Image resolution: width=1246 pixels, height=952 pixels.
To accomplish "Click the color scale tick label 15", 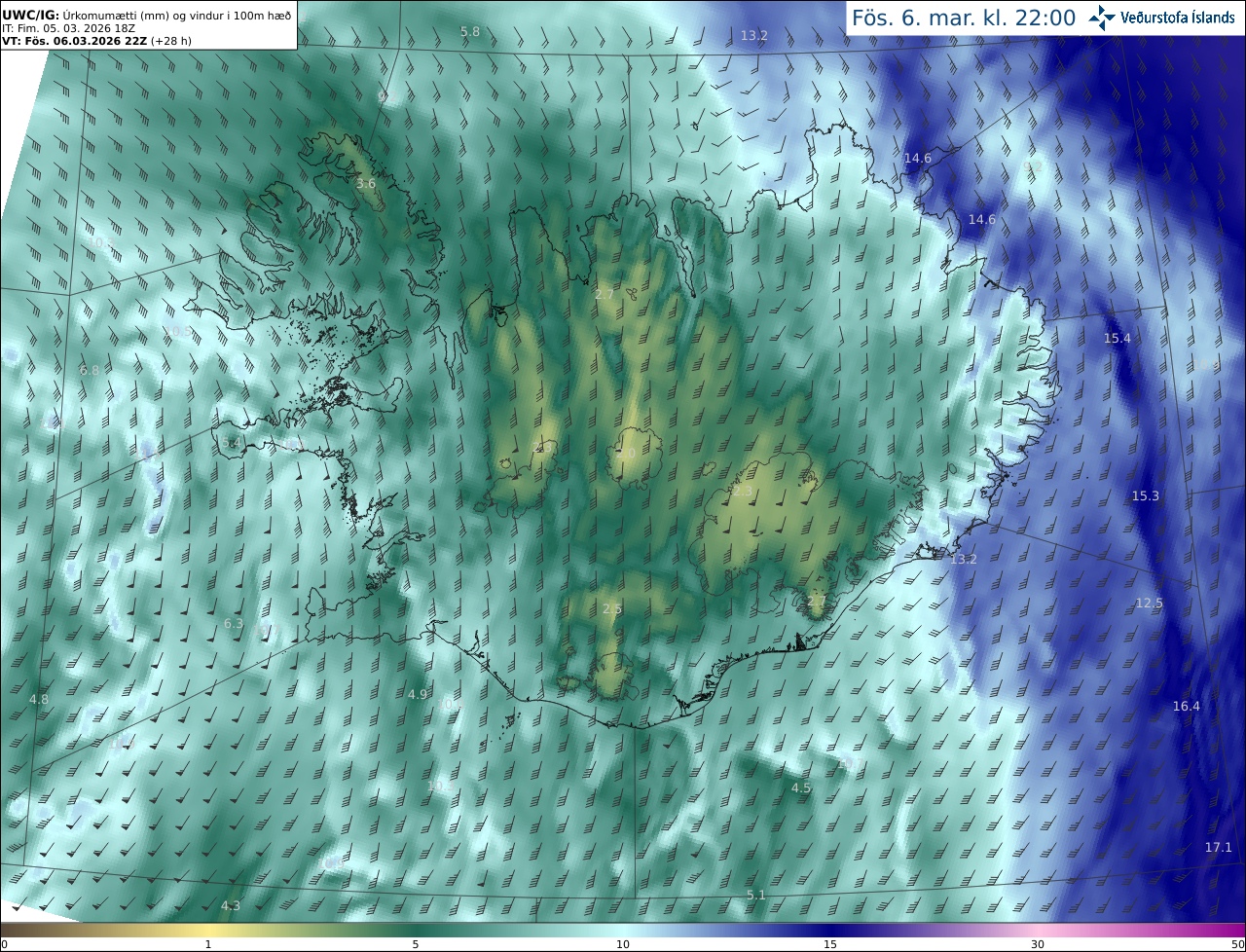I will (x=830, y=944).
